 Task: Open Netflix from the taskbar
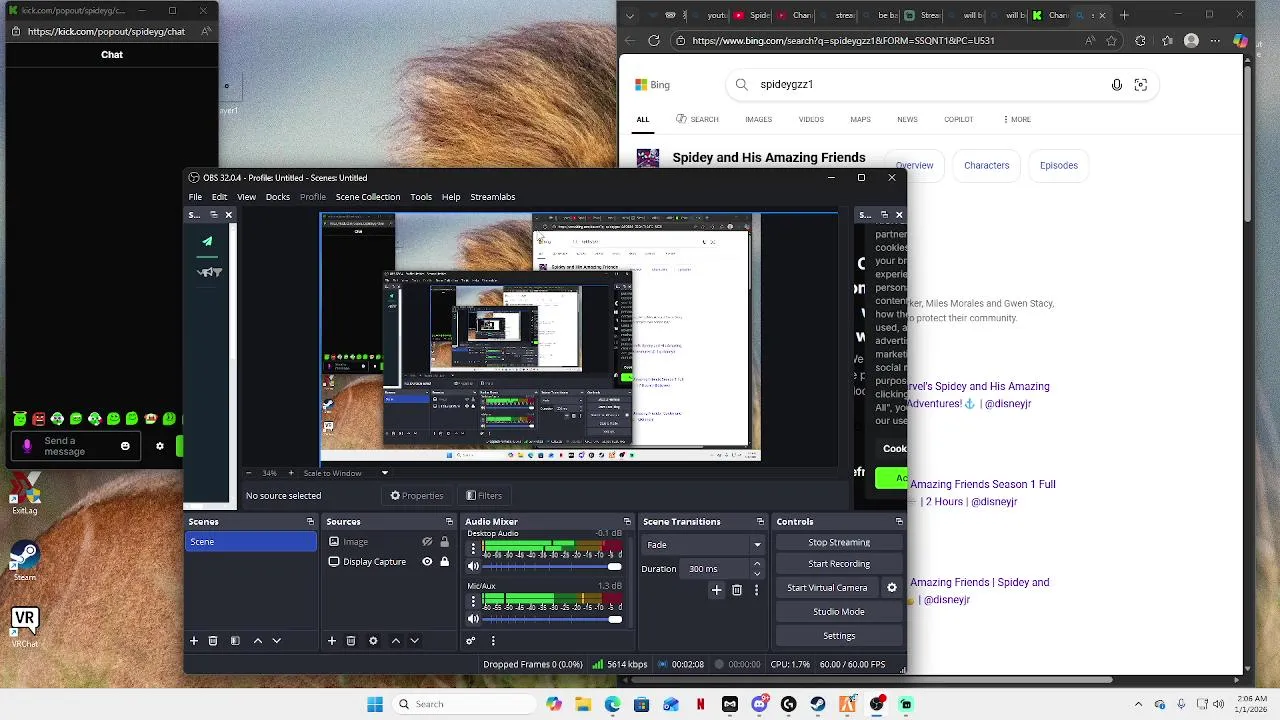(700, 704)
